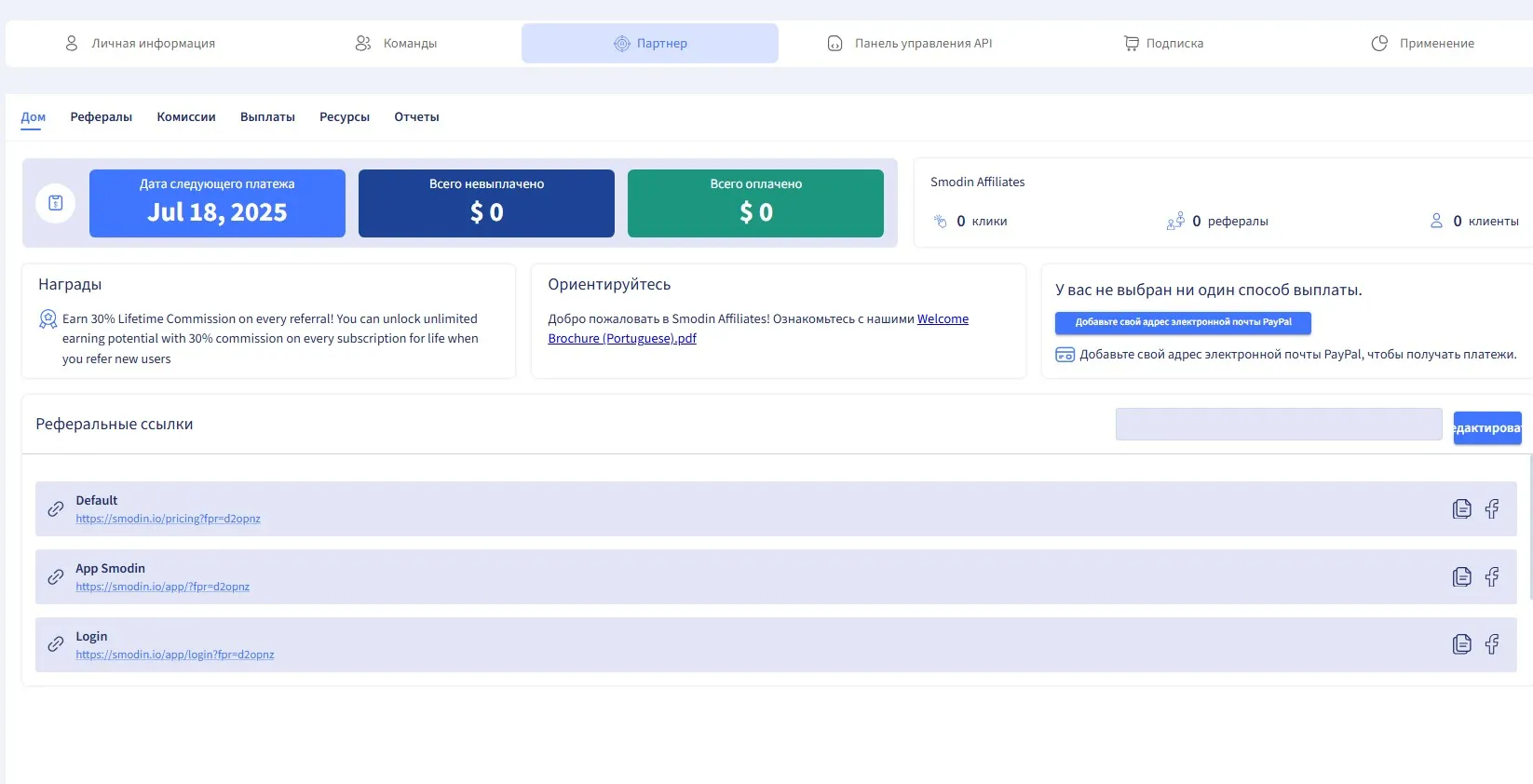Open the Личная информация tab
1533x784 pixels.
pos(140,44)
